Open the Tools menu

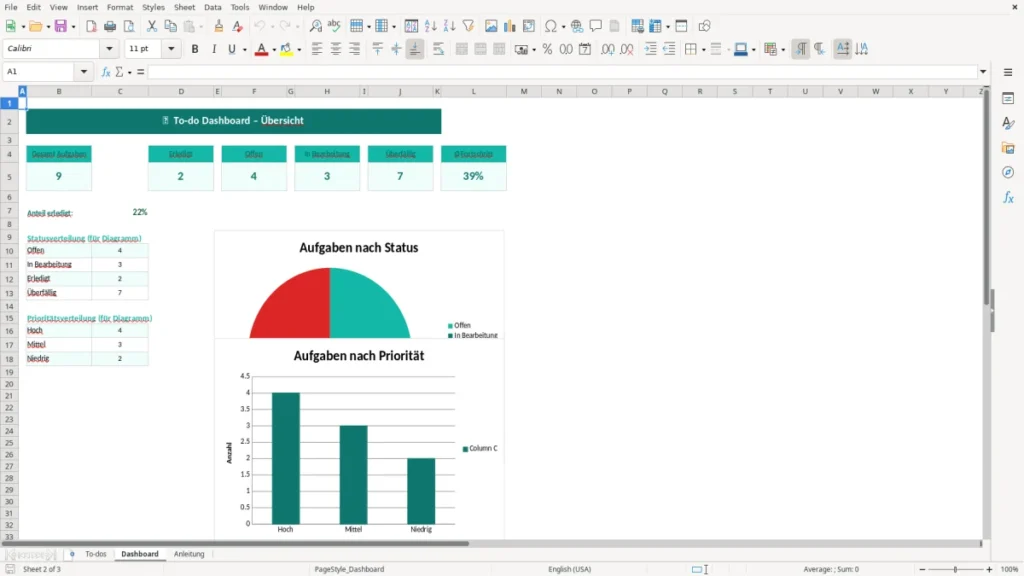[240, 7]
